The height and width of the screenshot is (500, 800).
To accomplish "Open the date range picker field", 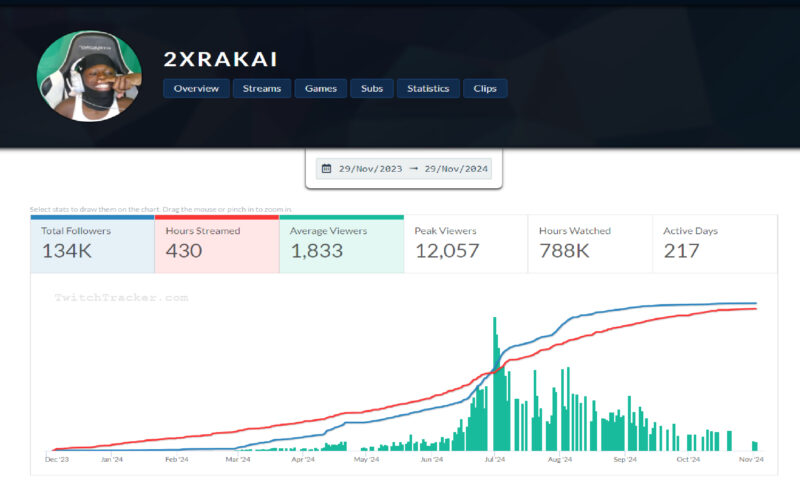I will (x=404, y=168).
